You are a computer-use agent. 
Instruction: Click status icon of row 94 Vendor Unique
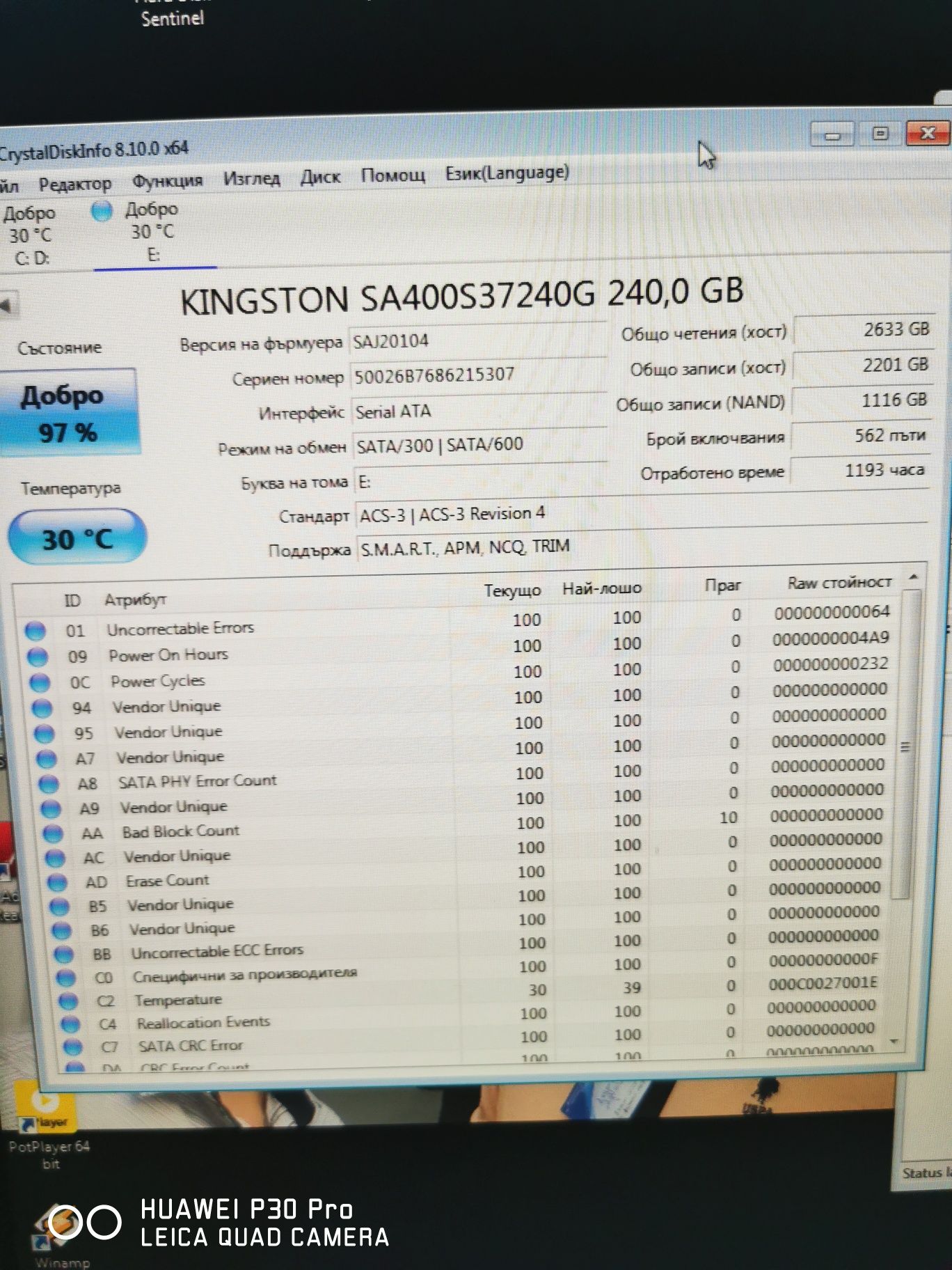click(42, 708)
